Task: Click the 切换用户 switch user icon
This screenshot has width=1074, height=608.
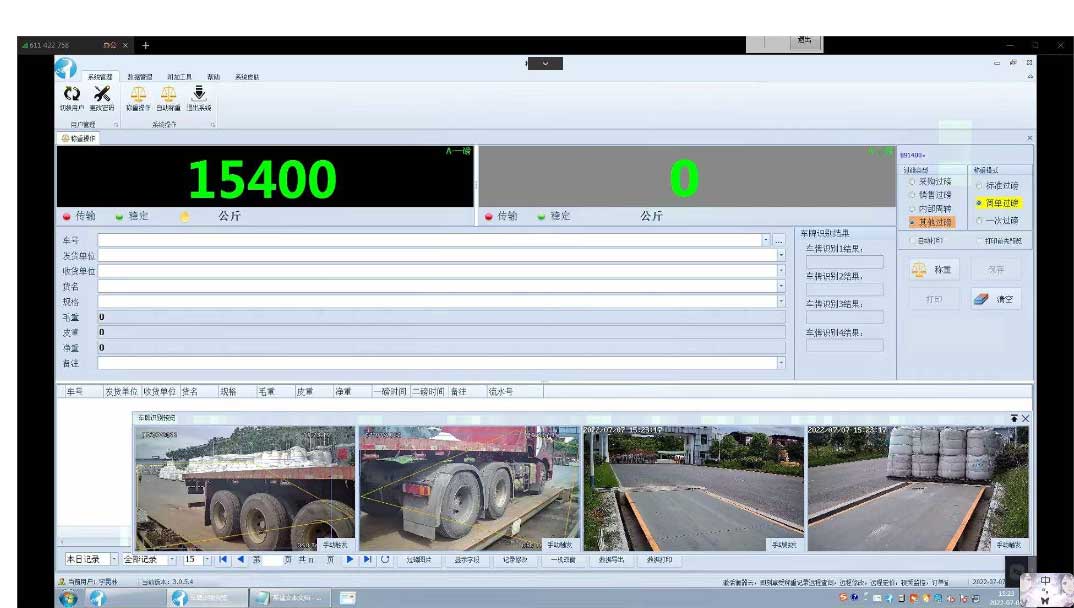Action: tap(72, 94)
